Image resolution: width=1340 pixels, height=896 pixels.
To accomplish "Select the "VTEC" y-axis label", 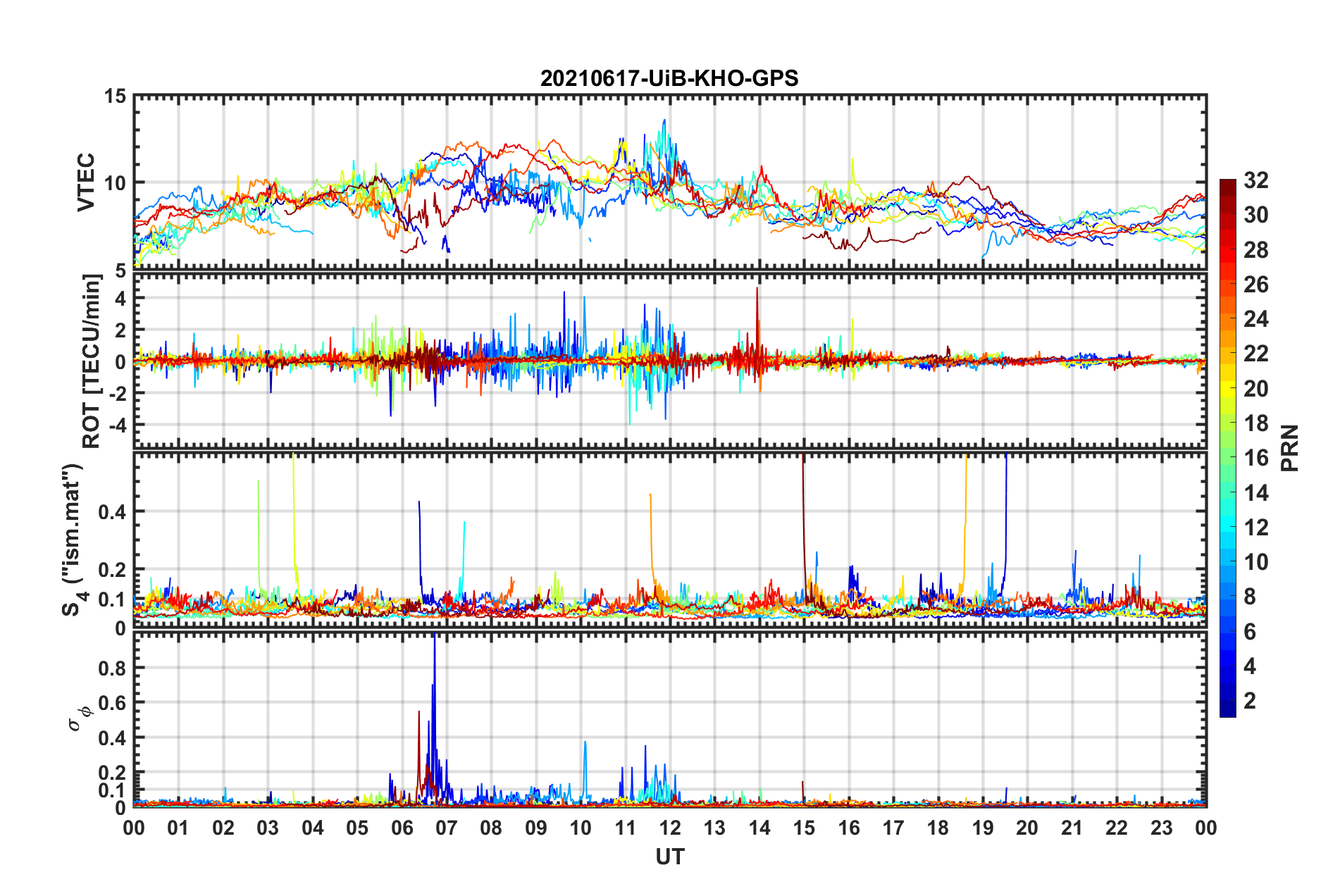I will pos(86,182).
